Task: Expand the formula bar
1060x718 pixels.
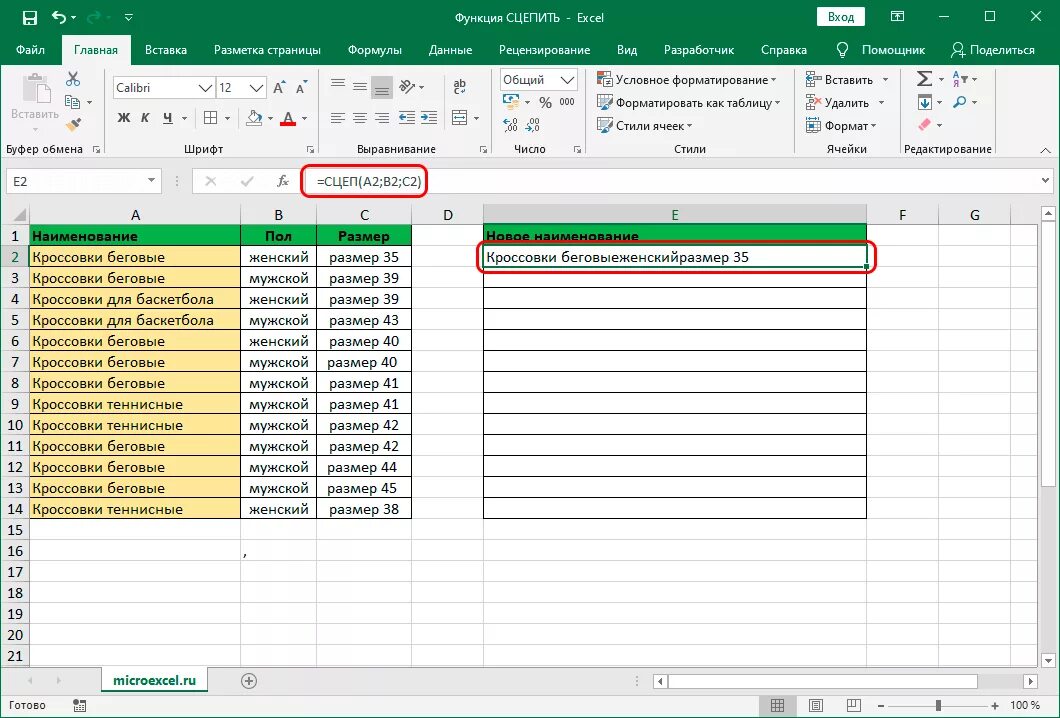Action: tap(1045, 181)
